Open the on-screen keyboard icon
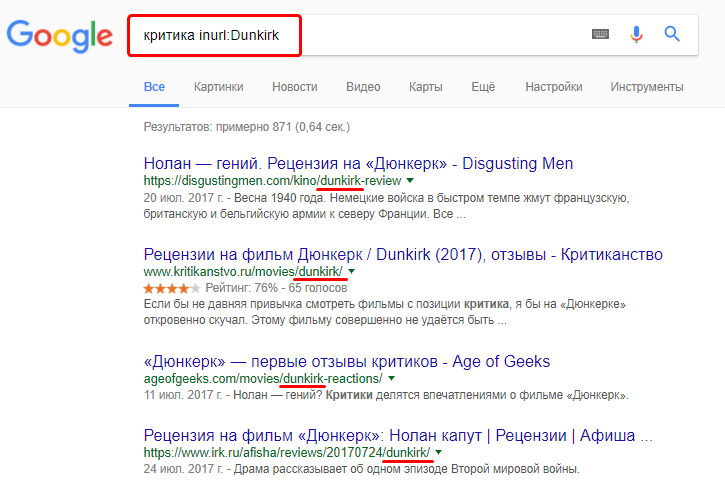This screenshot has width=725, height=496. click(x=600, y=34)
